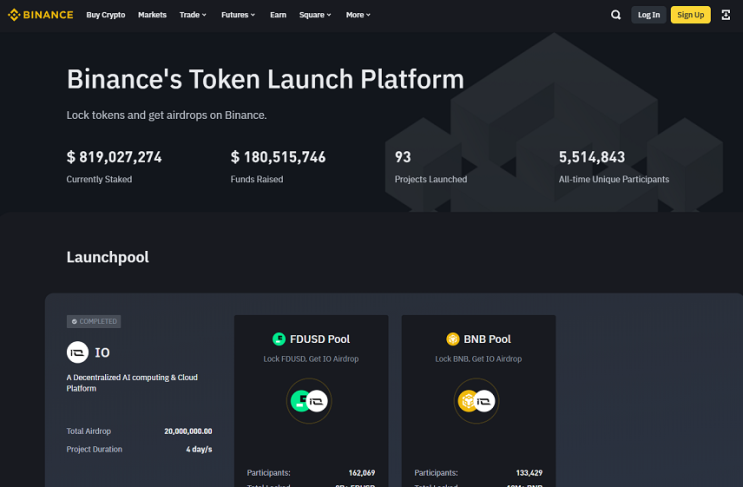
Task: Click the $ 819,027,274 staked value
Action: click(114, 157)
